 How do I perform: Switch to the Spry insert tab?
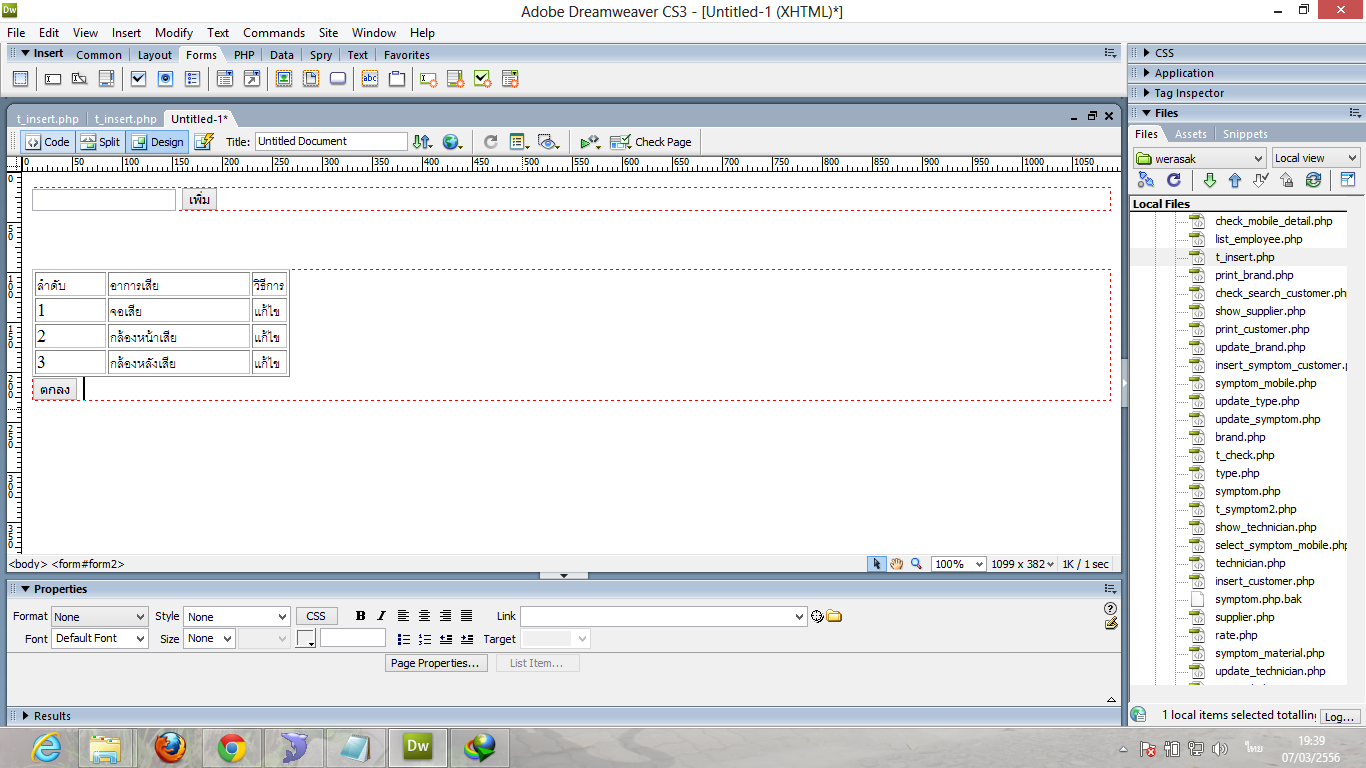[321, 55]
